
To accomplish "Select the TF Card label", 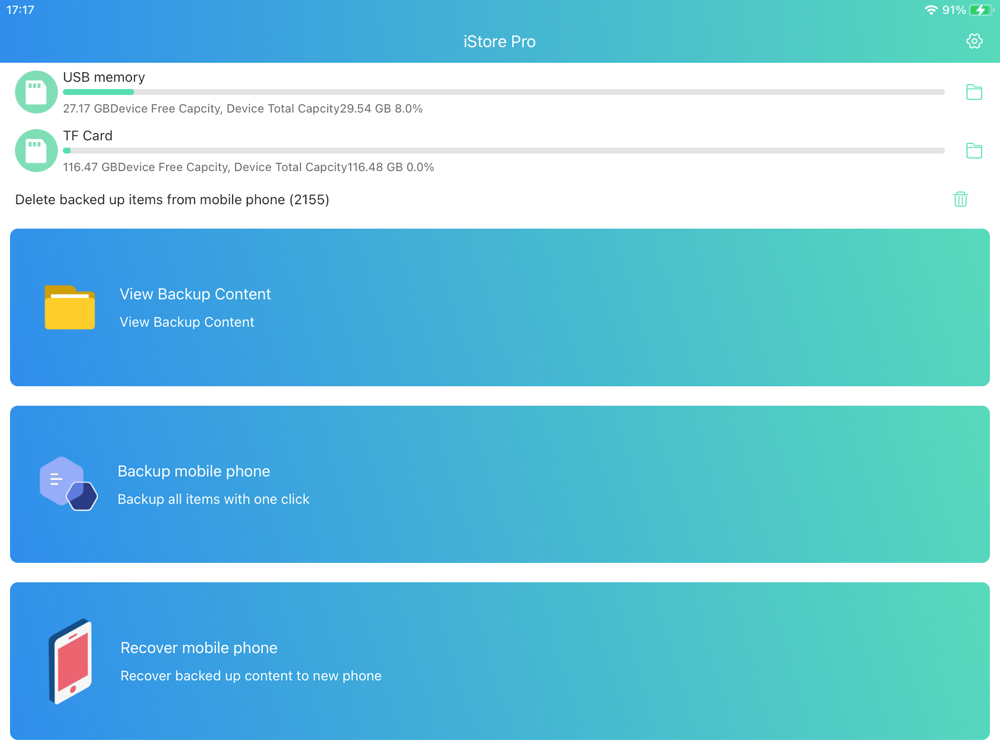I will (87, 136).
